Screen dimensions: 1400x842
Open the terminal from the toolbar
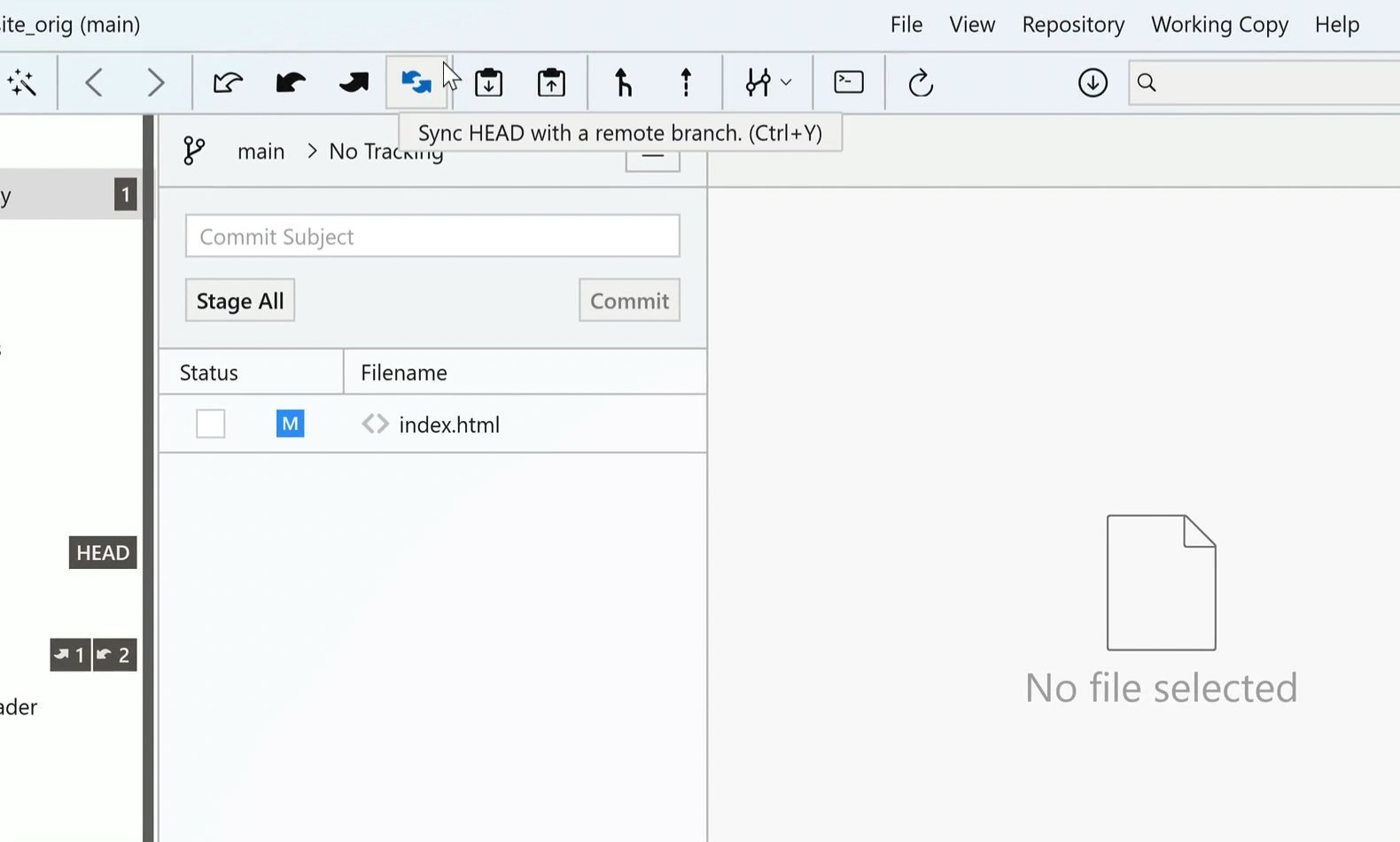[x=848, y=82]
